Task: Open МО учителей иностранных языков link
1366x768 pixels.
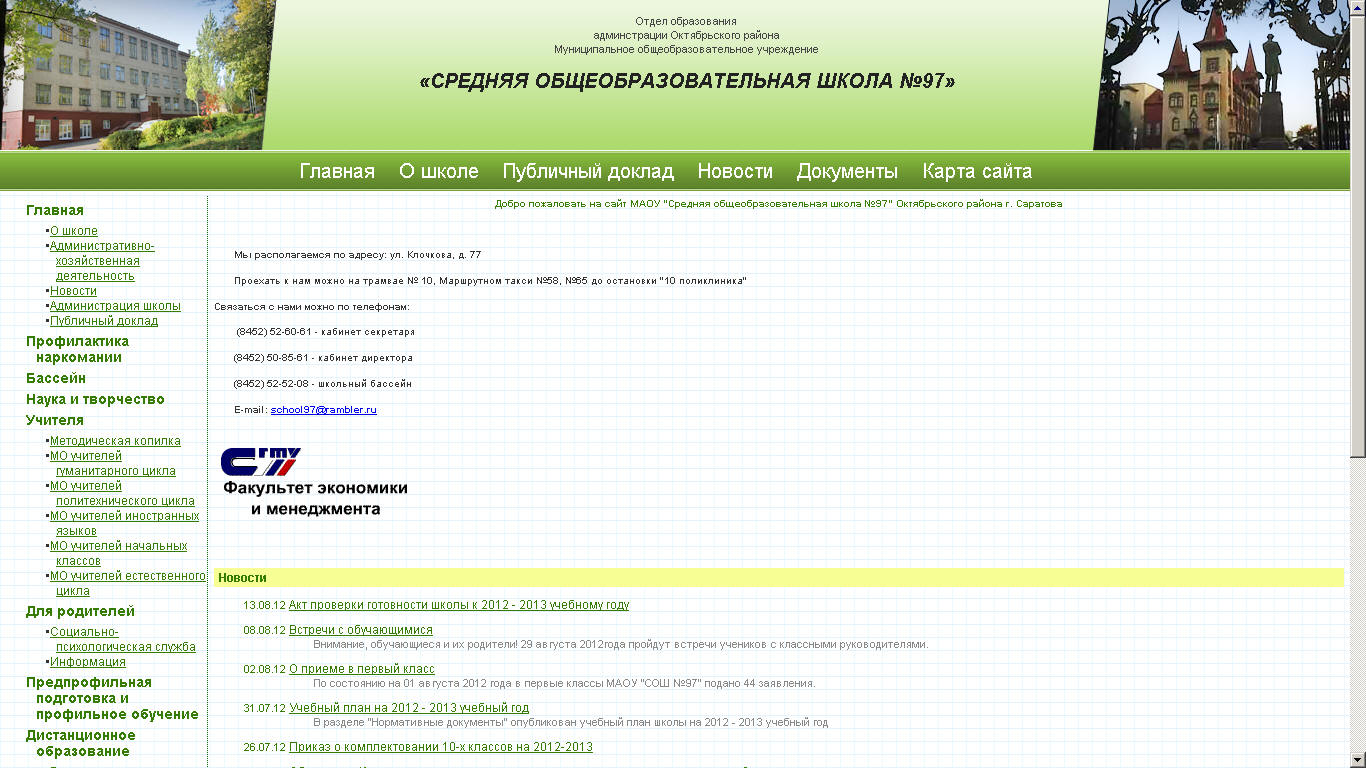Action: [x=124, y=523]
